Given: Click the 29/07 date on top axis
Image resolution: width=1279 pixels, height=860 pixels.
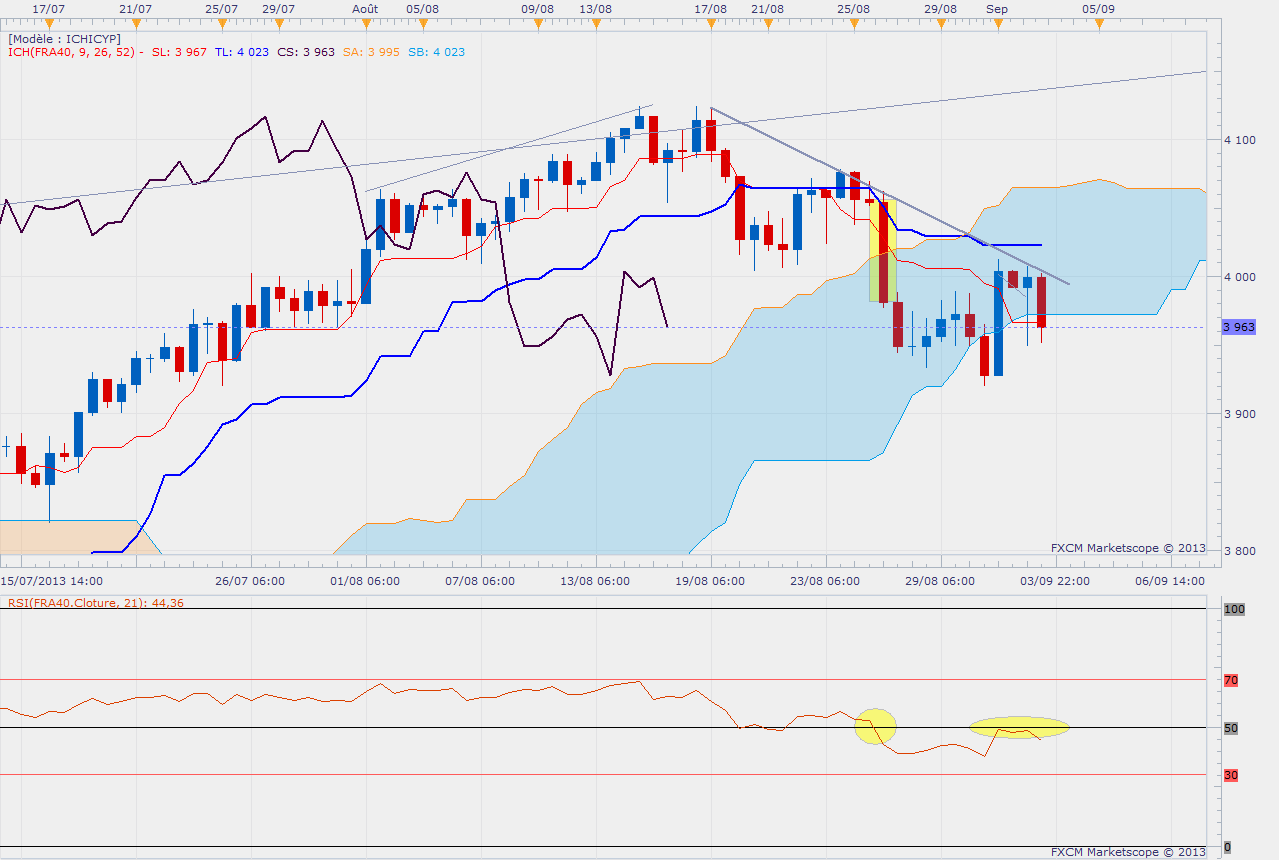Looking at the screenshot, I should (x=279, y=8).
